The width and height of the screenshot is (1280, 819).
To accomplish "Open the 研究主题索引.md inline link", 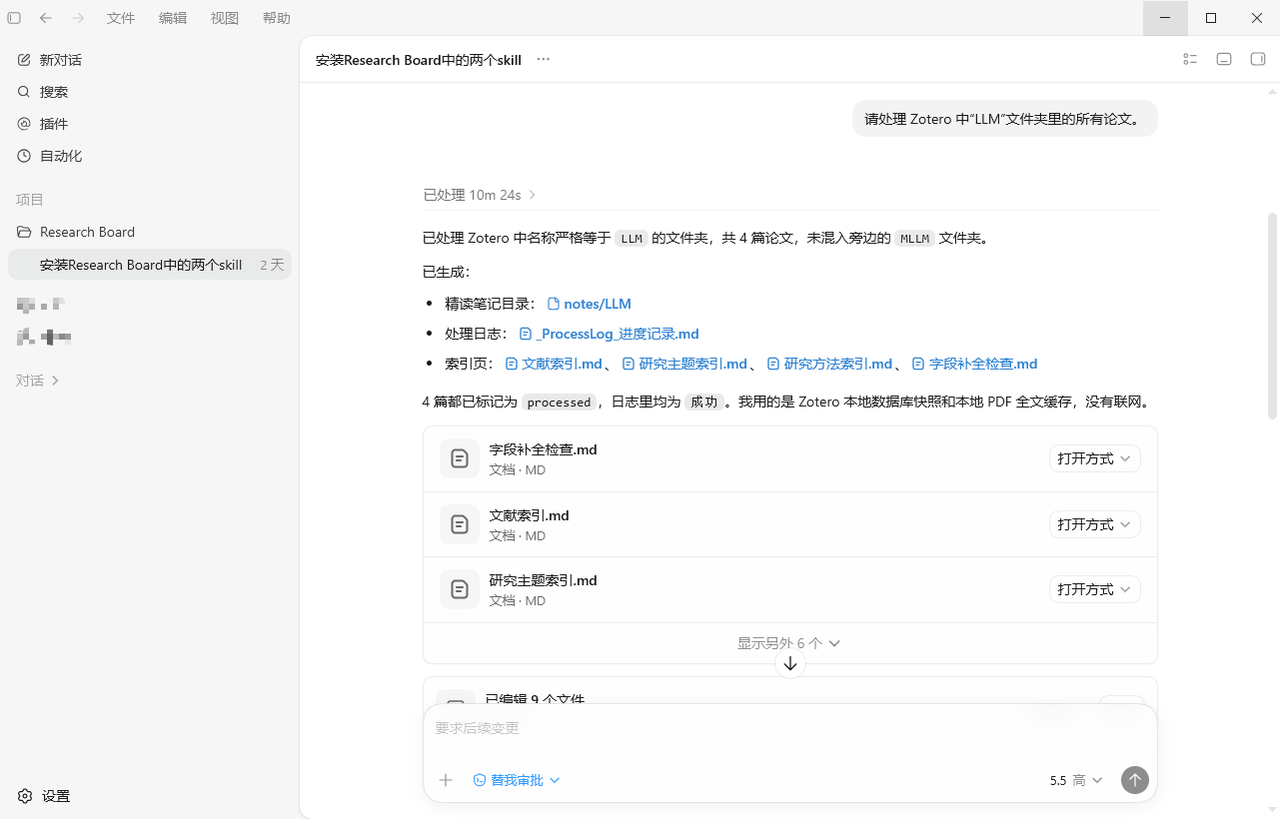I will click(x=685, y=364).
